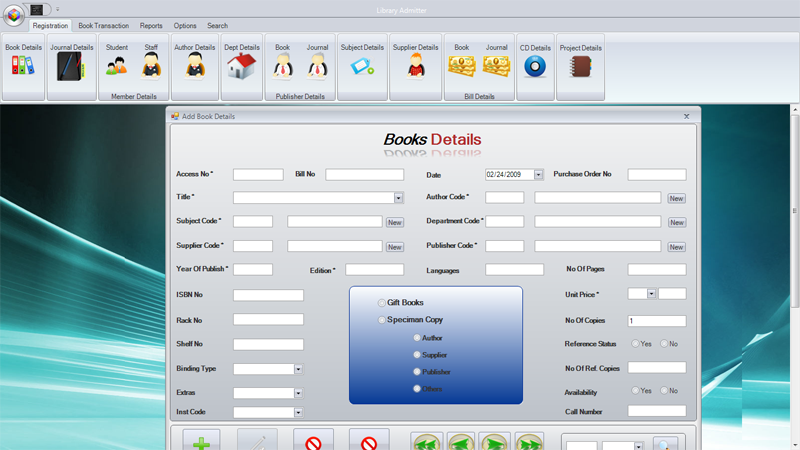This screenshot has height=450, width=800.
Task: Open CD Details disc icon
Action: 535,66
